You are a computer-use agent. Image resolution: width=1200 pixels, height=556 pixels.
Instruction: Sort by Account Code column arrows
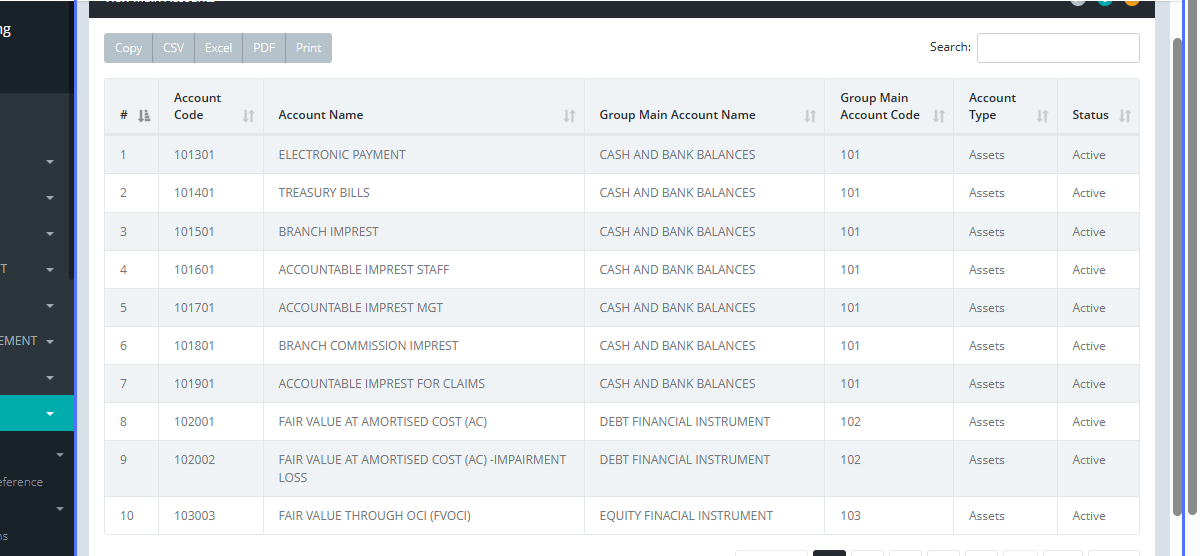(x=249, y=116)
